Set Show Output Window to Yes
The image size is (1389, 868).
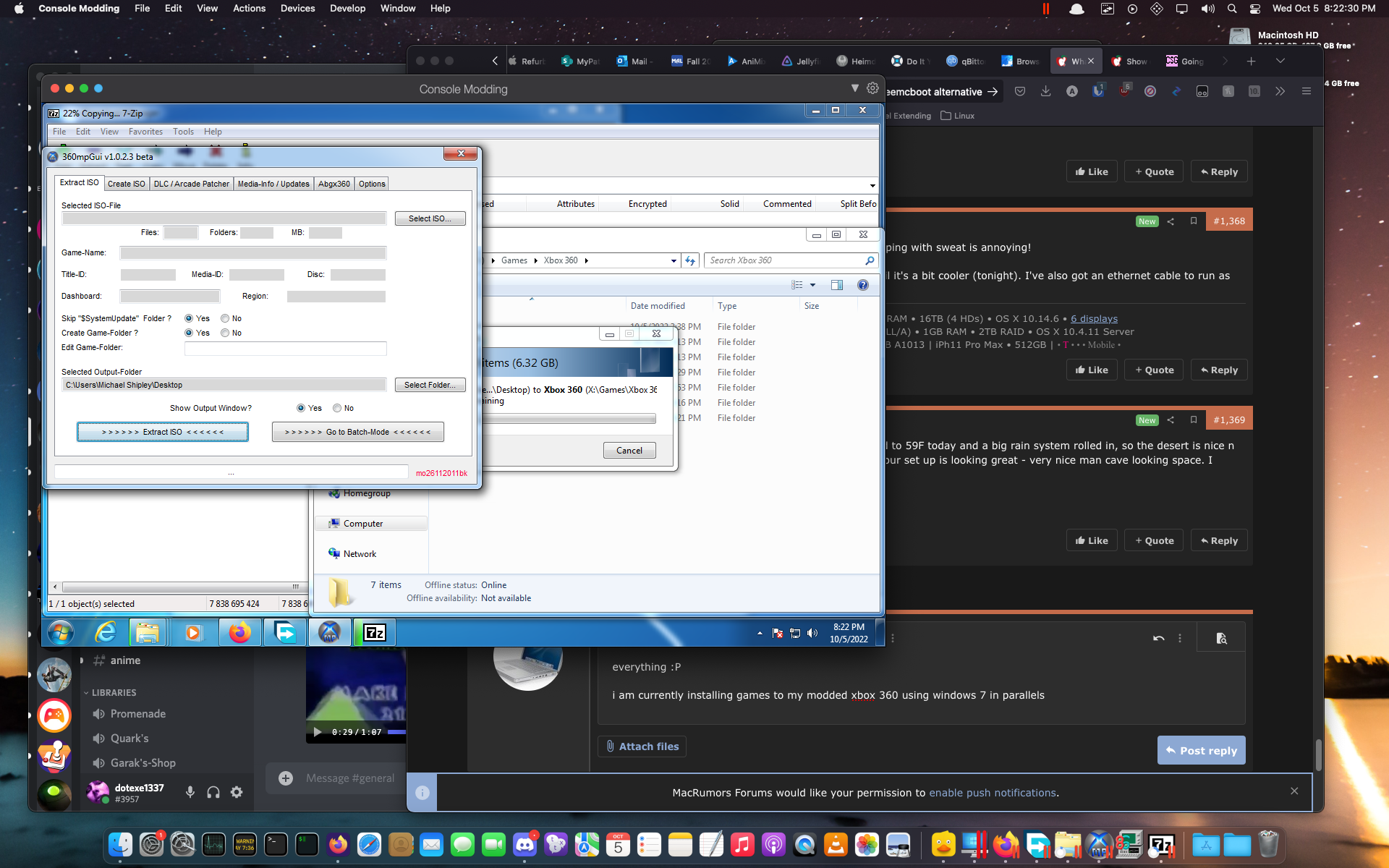pyautogui.click(x=301, y=408)
